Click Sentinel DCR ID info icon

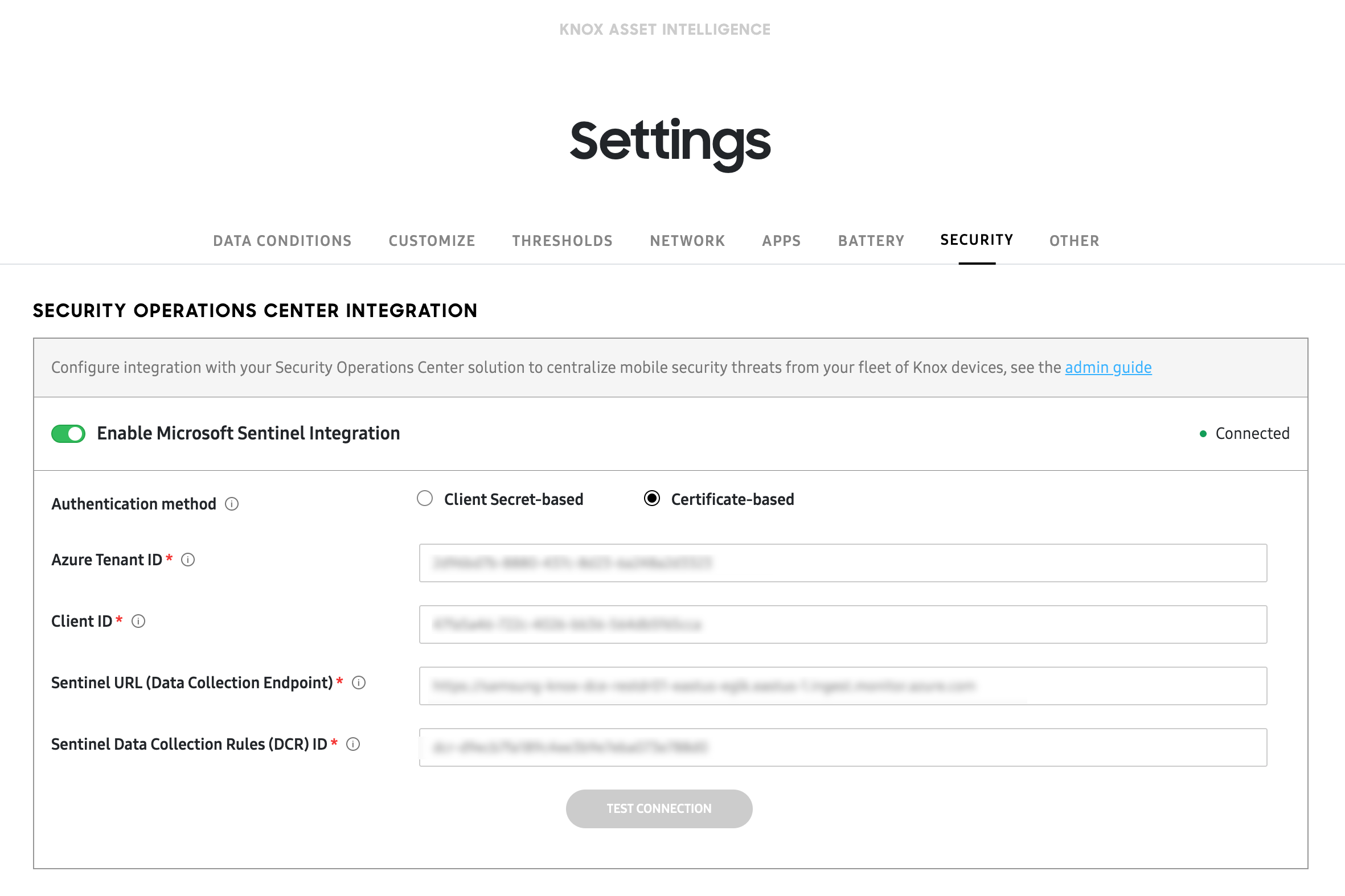(x=353, y=744)
